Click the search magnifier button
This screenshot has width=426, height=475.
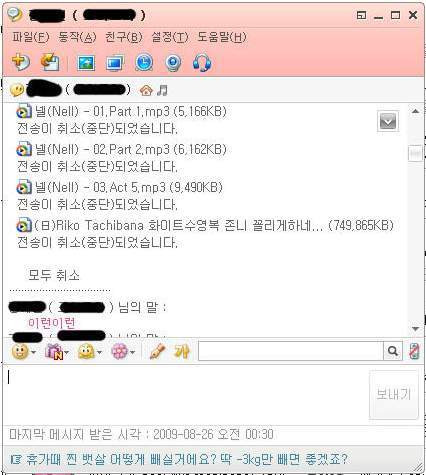tap(393, 351)
